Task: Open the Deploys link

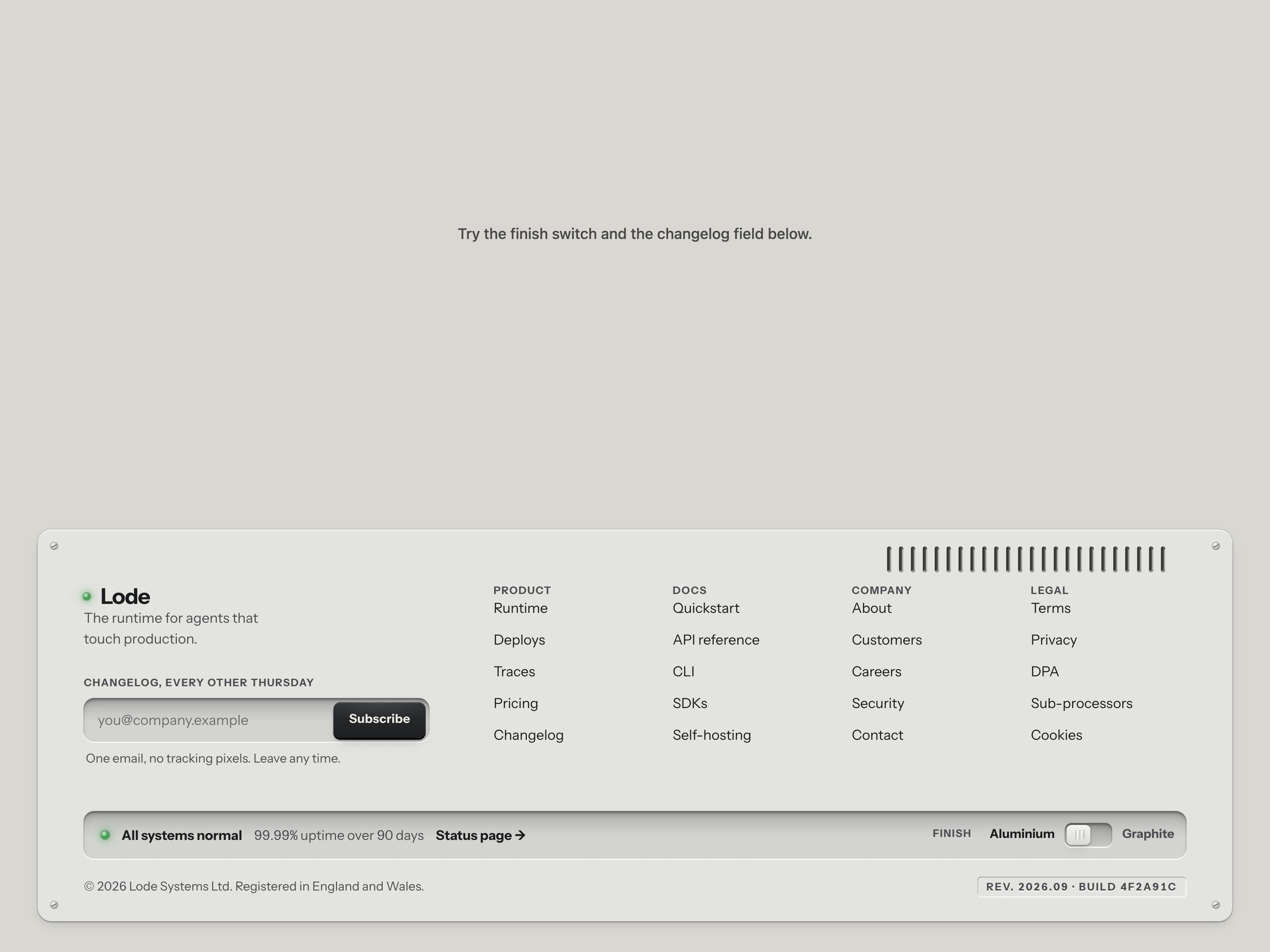Action: pyautogui.click(x=519, y=640)
